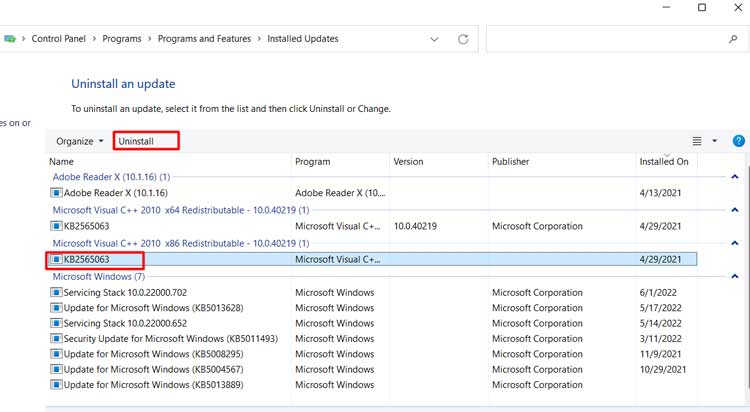The image size is (750, 412).
Task: Click the change view list icon
Action: point(697,141)
